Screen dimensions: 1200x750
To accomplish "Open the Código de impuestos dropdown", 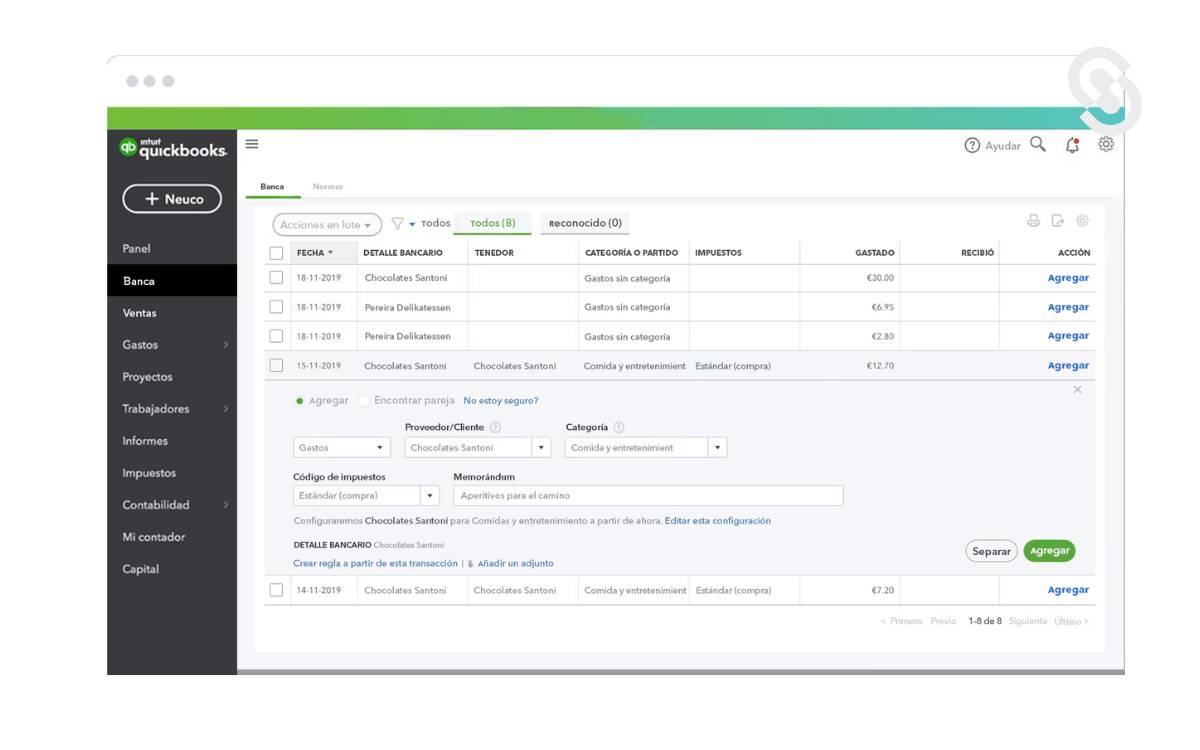I will point(430,496).
